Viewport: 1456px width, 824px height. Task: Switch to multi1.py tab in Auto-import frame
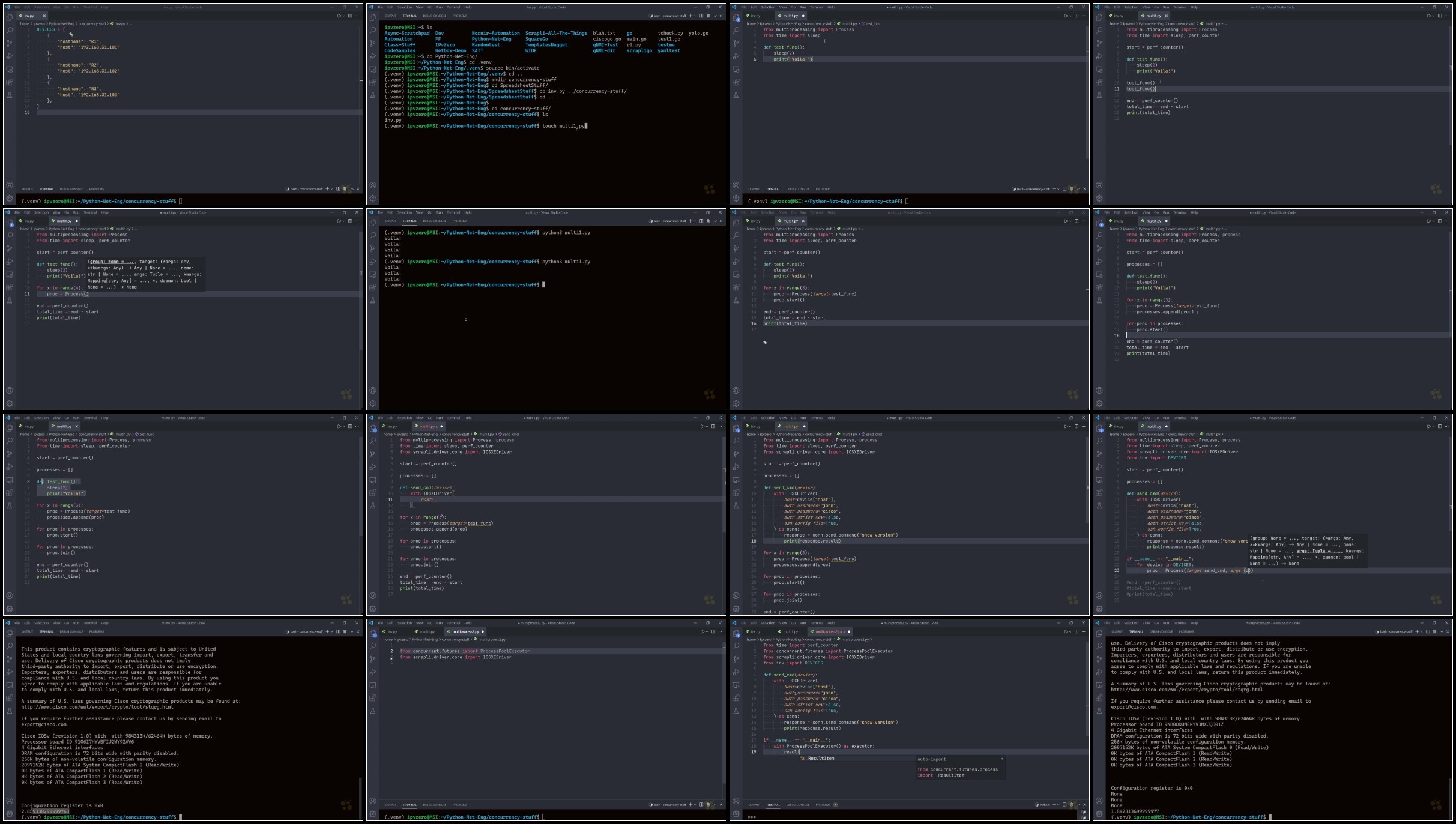[790, 631]
